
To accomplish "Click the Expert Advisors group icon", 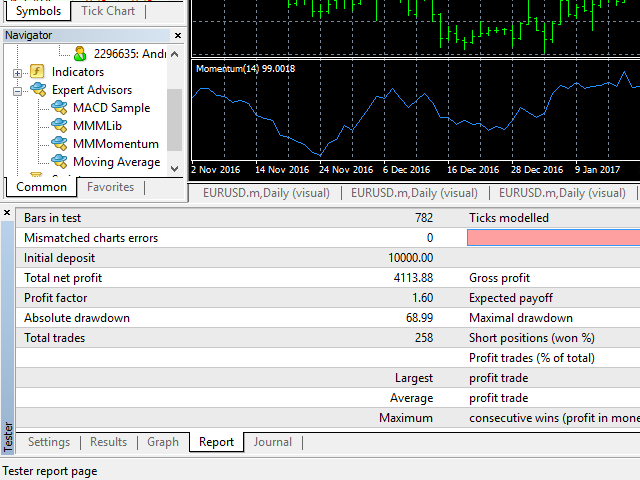I will pyautogui.click(x=37, y=90).
